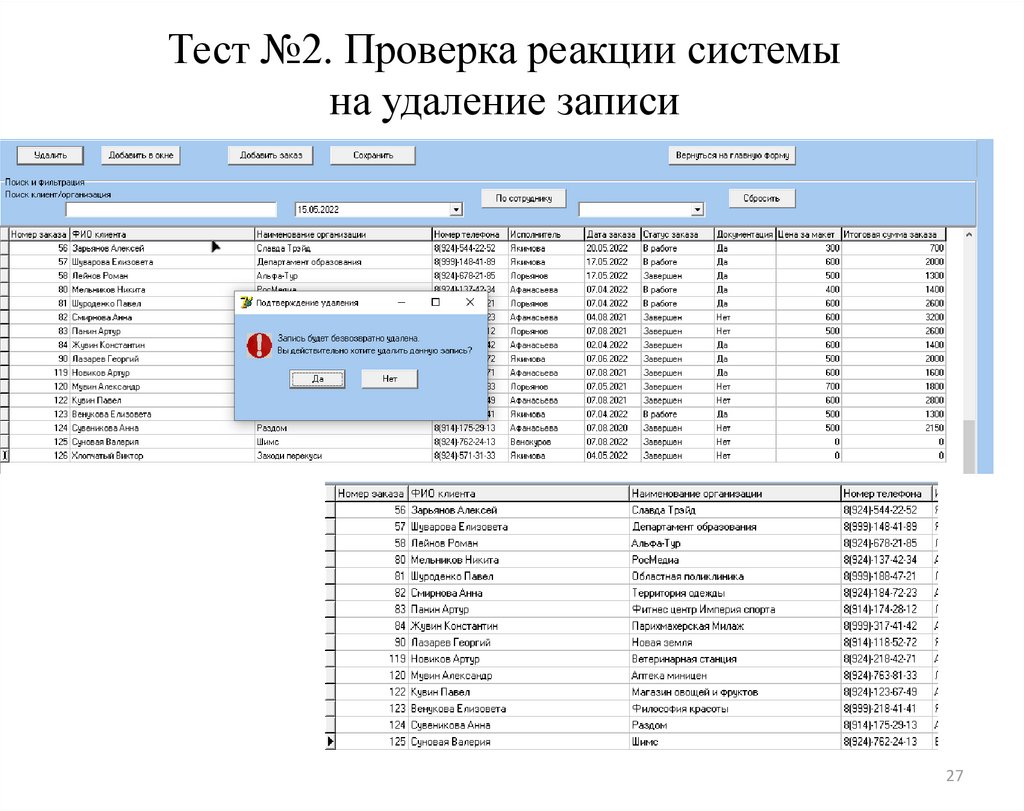Click Наименование организации header in top grid
1024x811 pixels.
pyautogui.click(x=343, y=234)
